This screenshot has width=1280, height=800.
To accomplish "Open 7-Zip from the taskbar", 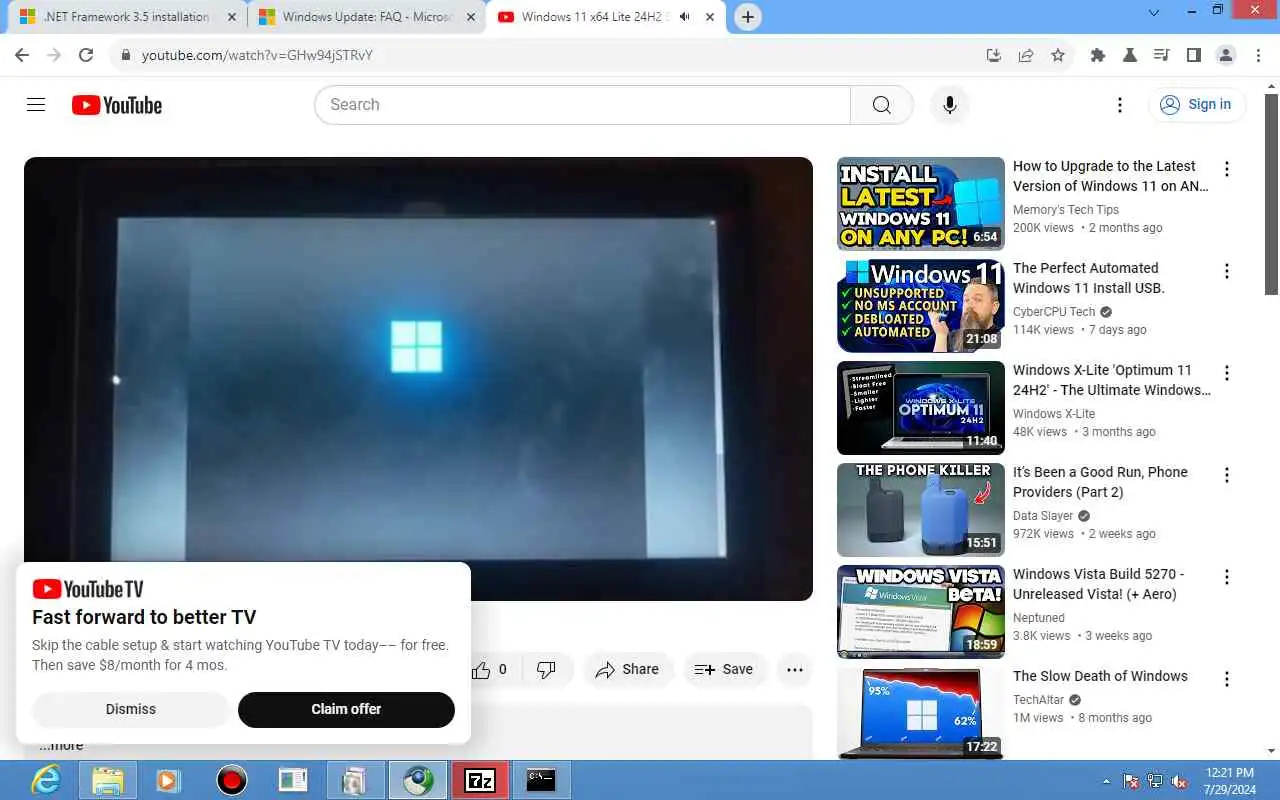I will (x=480, y=780).
